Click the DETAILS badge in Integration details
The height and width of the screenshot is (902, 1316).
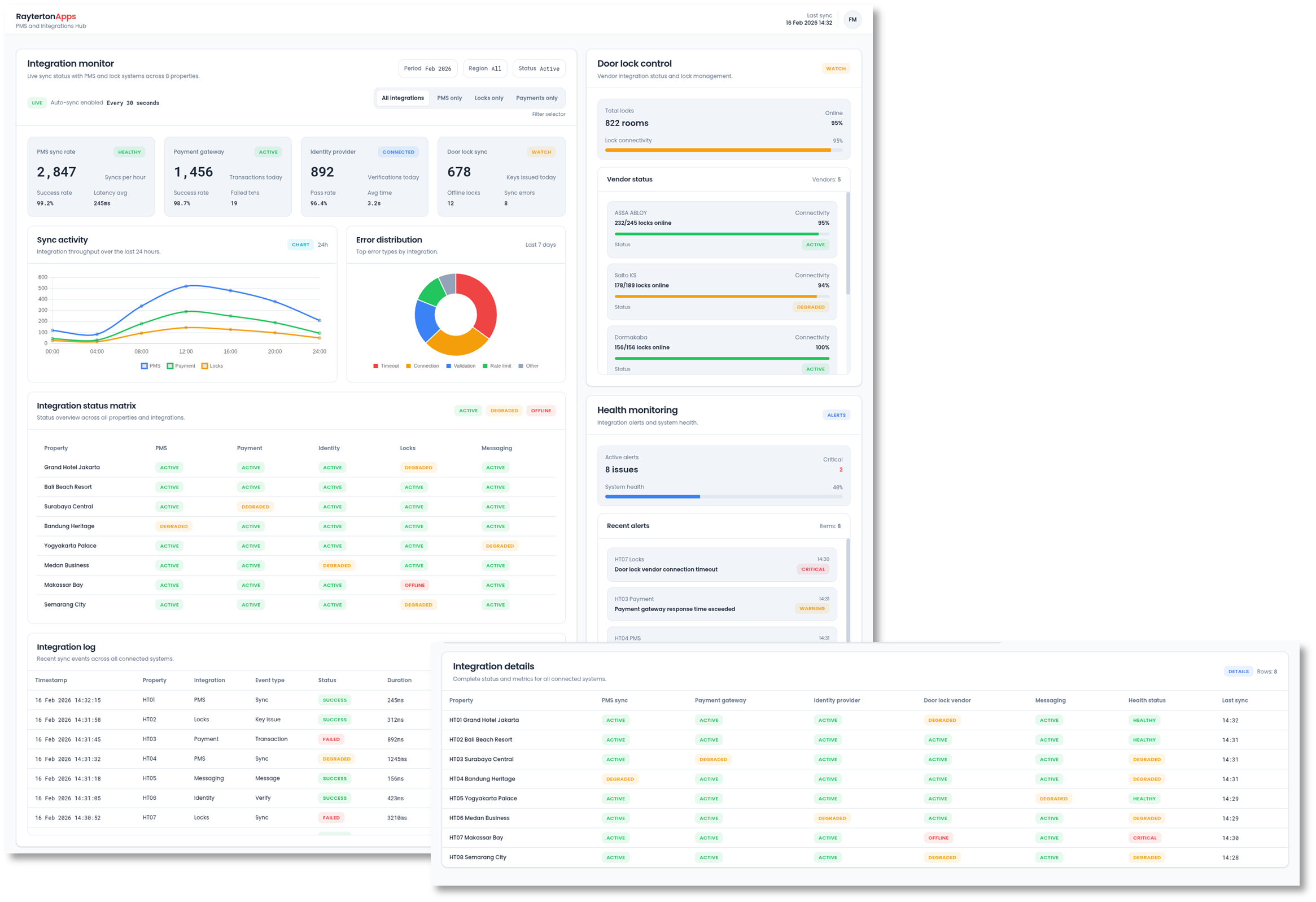point(1239,671)
